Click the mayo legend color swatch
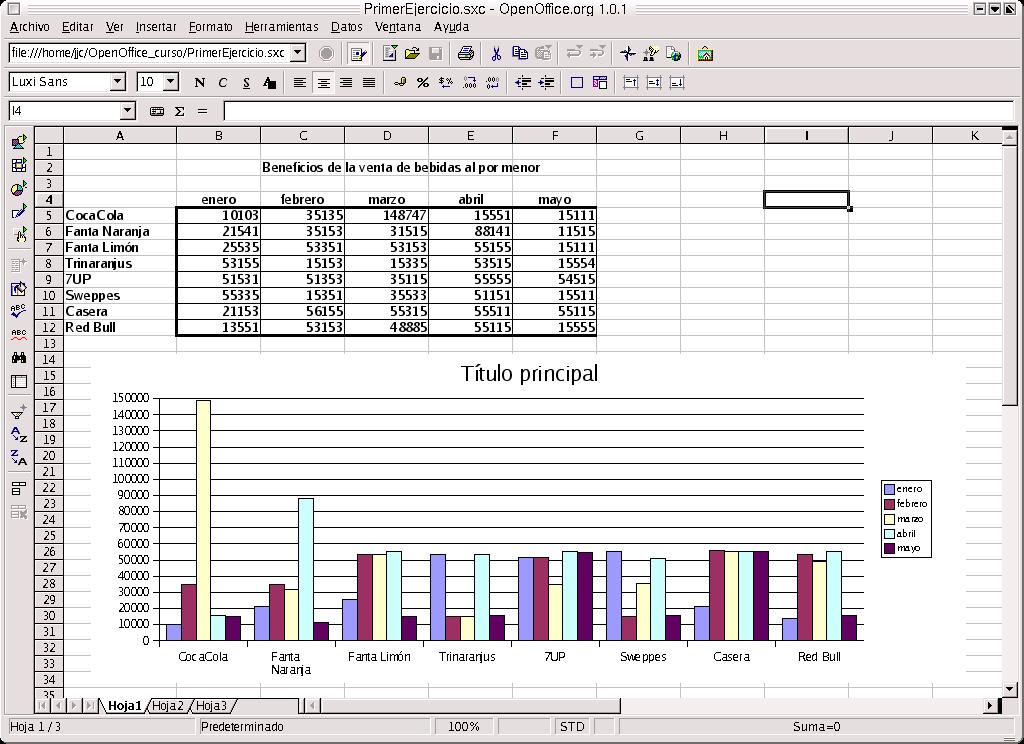This screenshot has height=744, width=1024. (889, 549)
